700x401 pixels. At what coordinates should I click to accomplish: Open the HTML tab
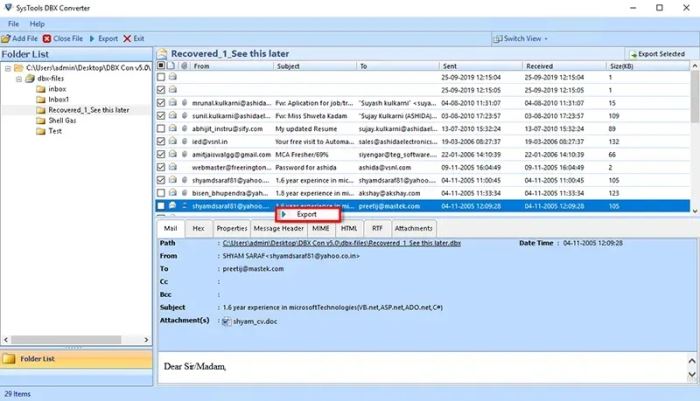tap(349, 228)
